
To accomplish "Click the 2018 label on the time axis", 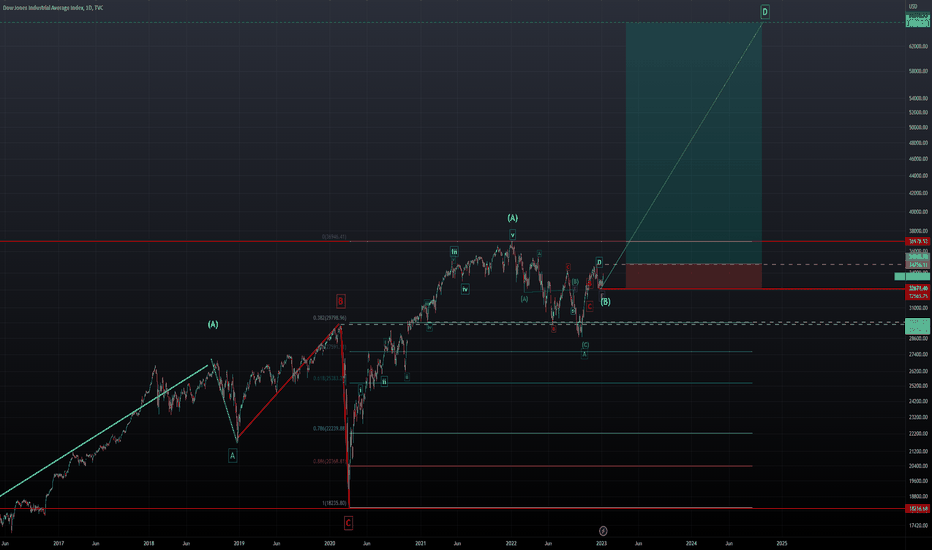I will point(149,543).
